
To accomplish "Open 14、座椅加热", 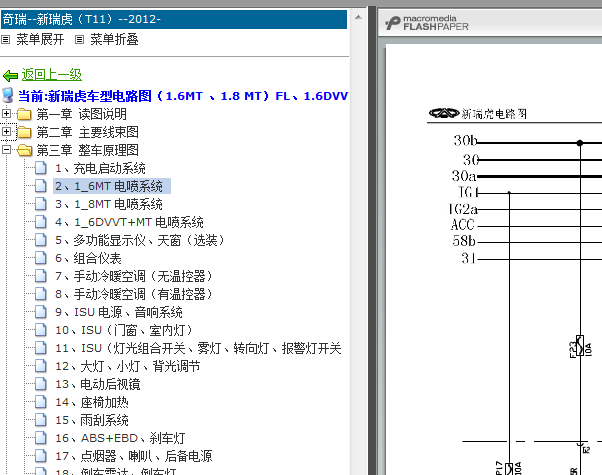I will coord(92,402).
